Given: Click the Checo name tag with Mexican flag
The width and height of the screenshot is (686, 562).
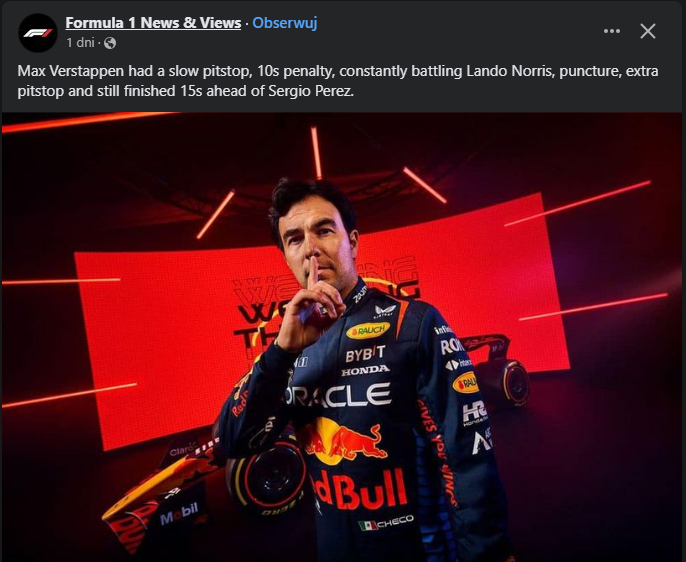Looking at the screenshot, I should 385,522.
